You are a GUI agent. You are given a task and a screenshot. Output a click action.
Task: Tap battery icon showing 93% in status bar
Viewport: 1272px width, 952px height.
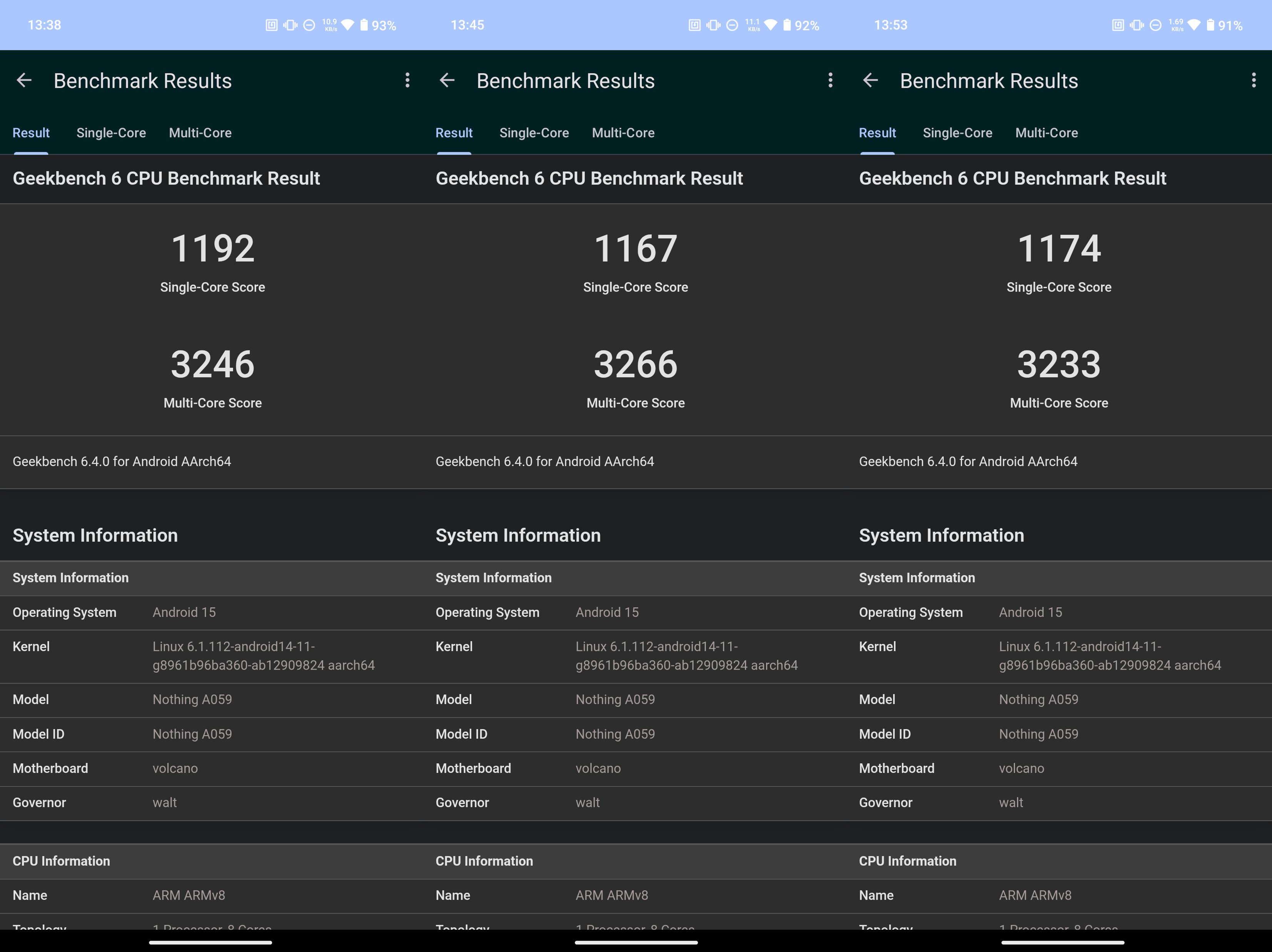pos(364,25)
